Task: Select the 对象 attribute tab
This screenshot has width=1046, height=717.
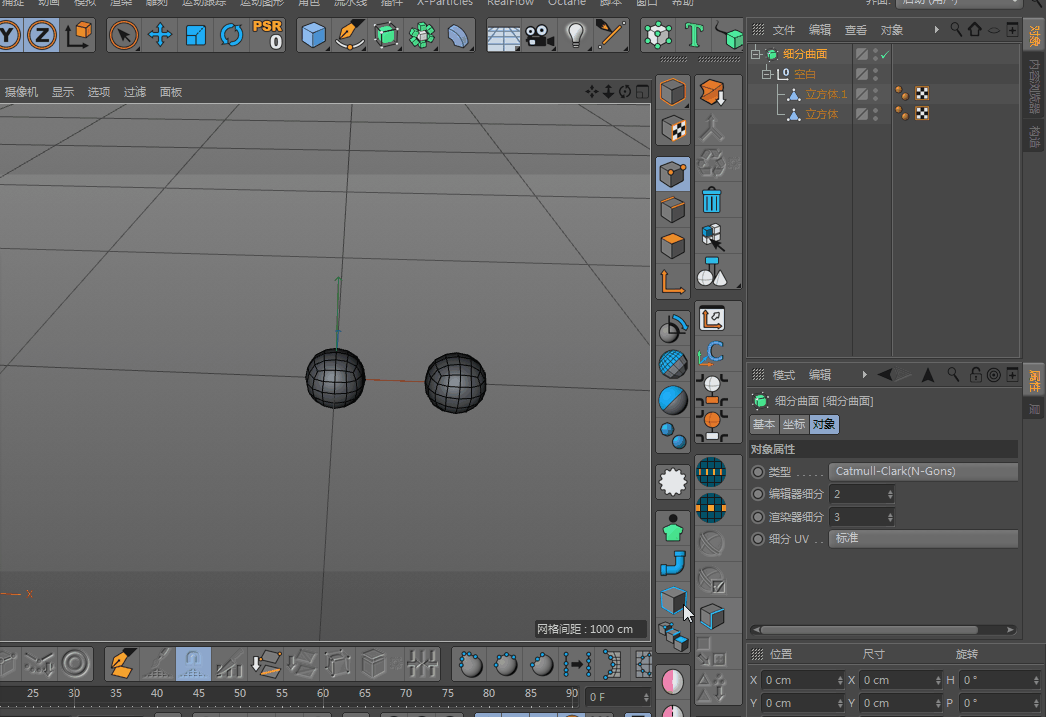Action: 824,424
